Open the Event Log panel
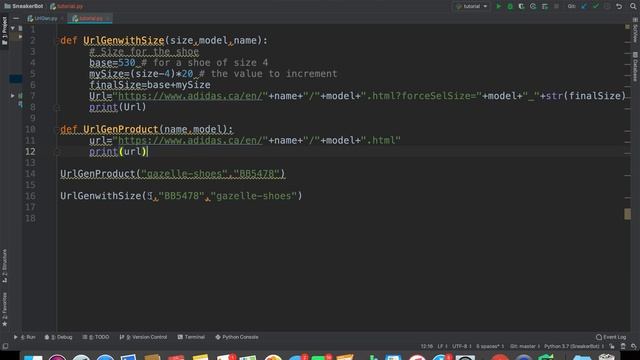This screenshot has width=640, height=360. (611, 337)
